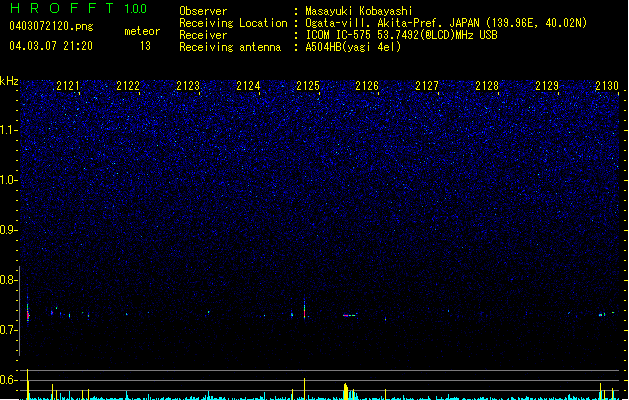629x400 pixels.
Task: Click the 1.0 frequency axis label
Action: (x=8, y=180)
